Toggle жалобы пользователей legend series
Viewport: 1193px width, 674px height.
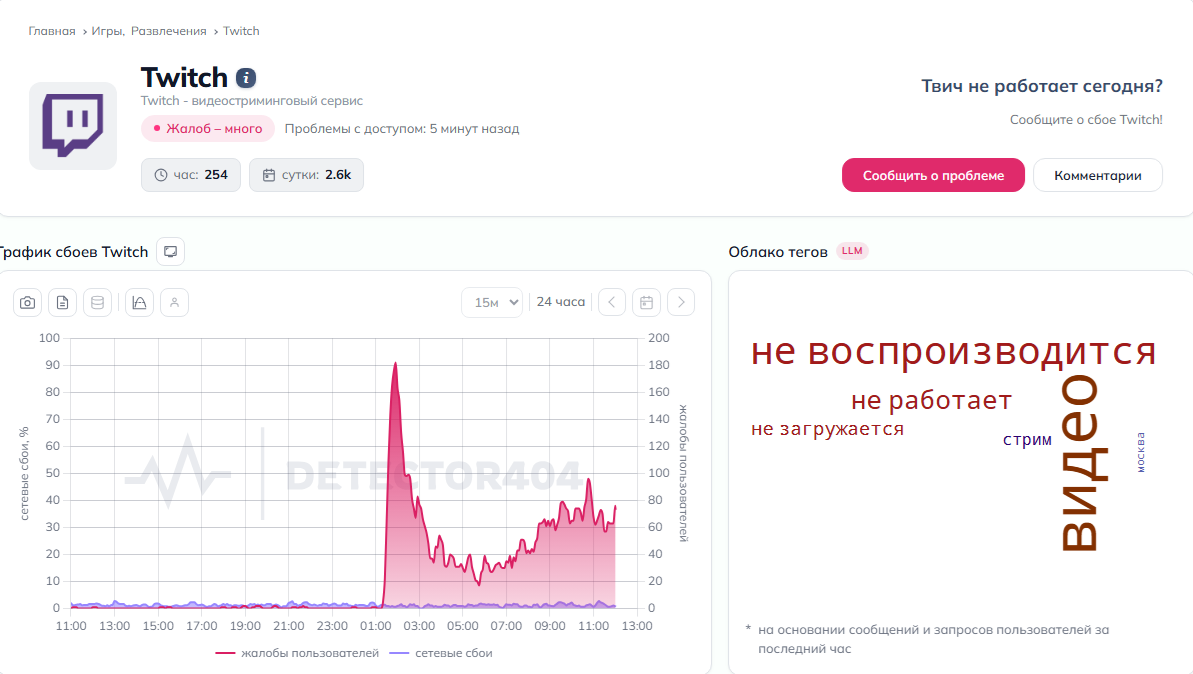(297, 653)
